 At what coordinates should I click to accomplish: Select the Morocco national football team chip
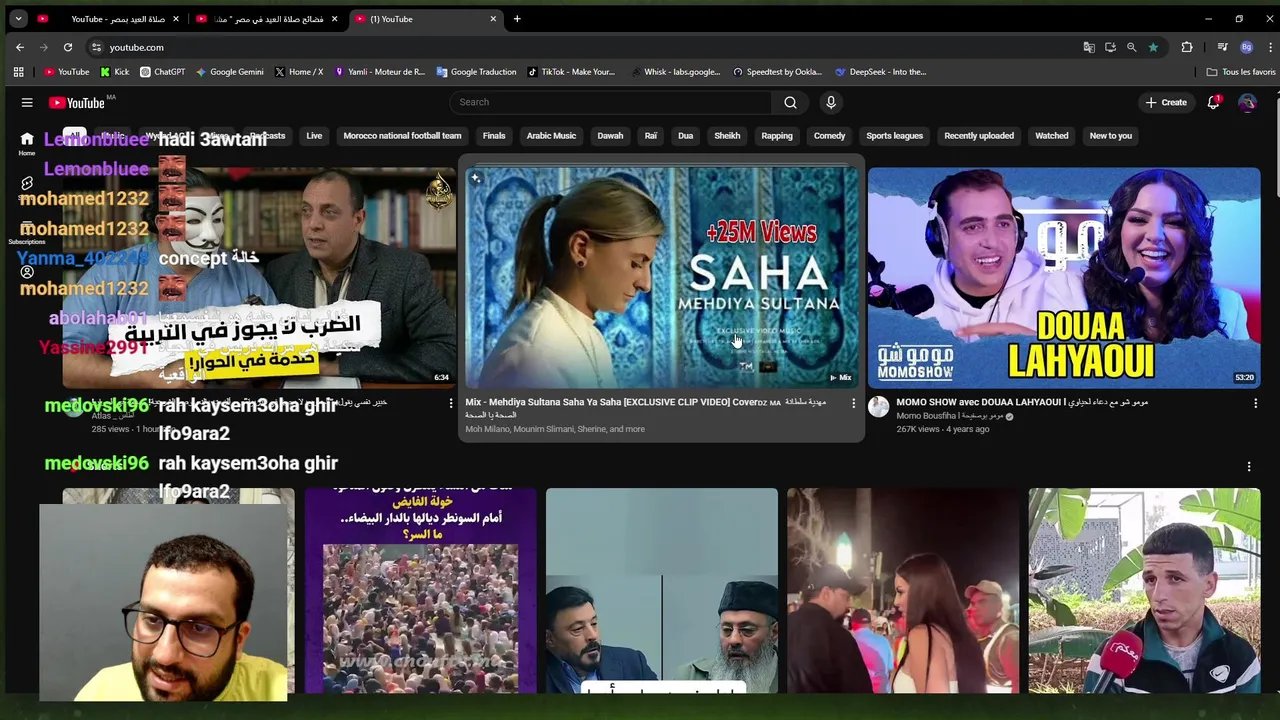(402, 136)
